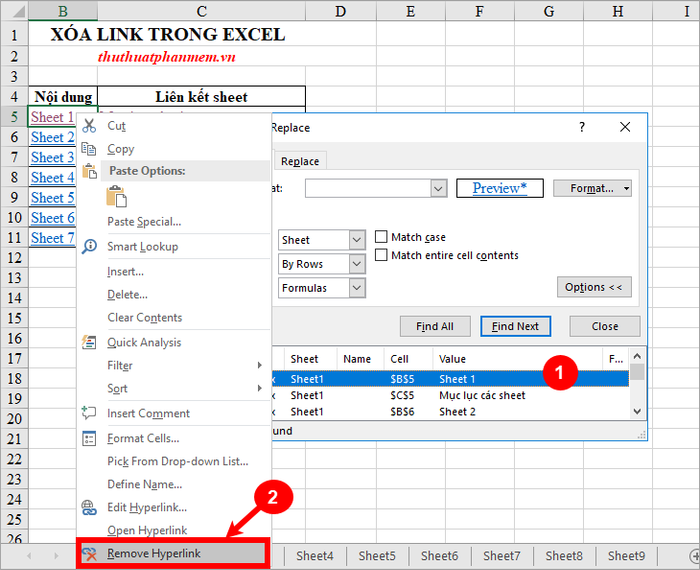Click the Find All button
This screenshot has width=700, height=570.
[x=435, y=326]
